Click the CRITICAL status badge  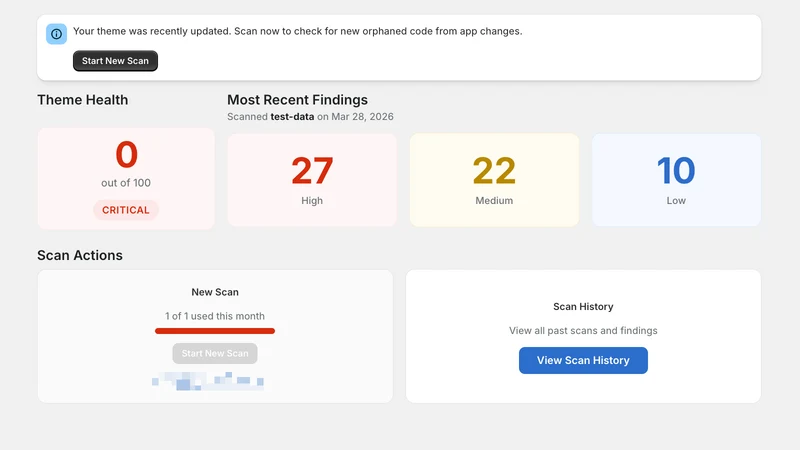pyautogui.click(x=126, y=210)
